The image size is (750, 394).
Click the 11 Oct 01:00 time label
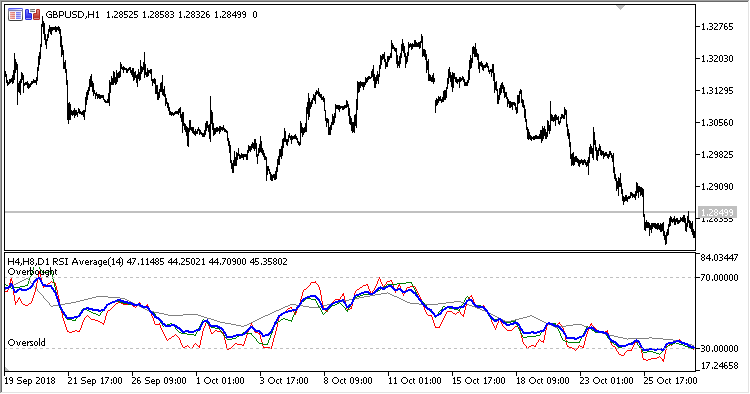tap(414, 381)
